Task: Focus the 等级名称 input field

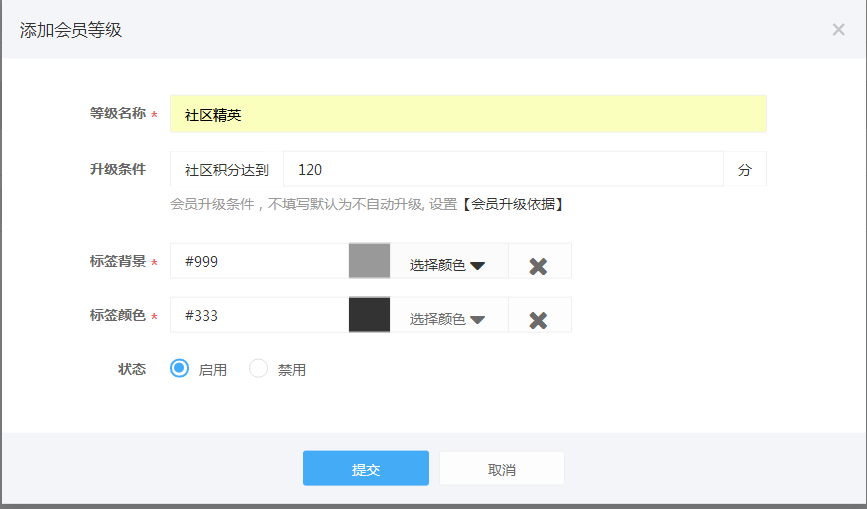Action: click(468, 114)
